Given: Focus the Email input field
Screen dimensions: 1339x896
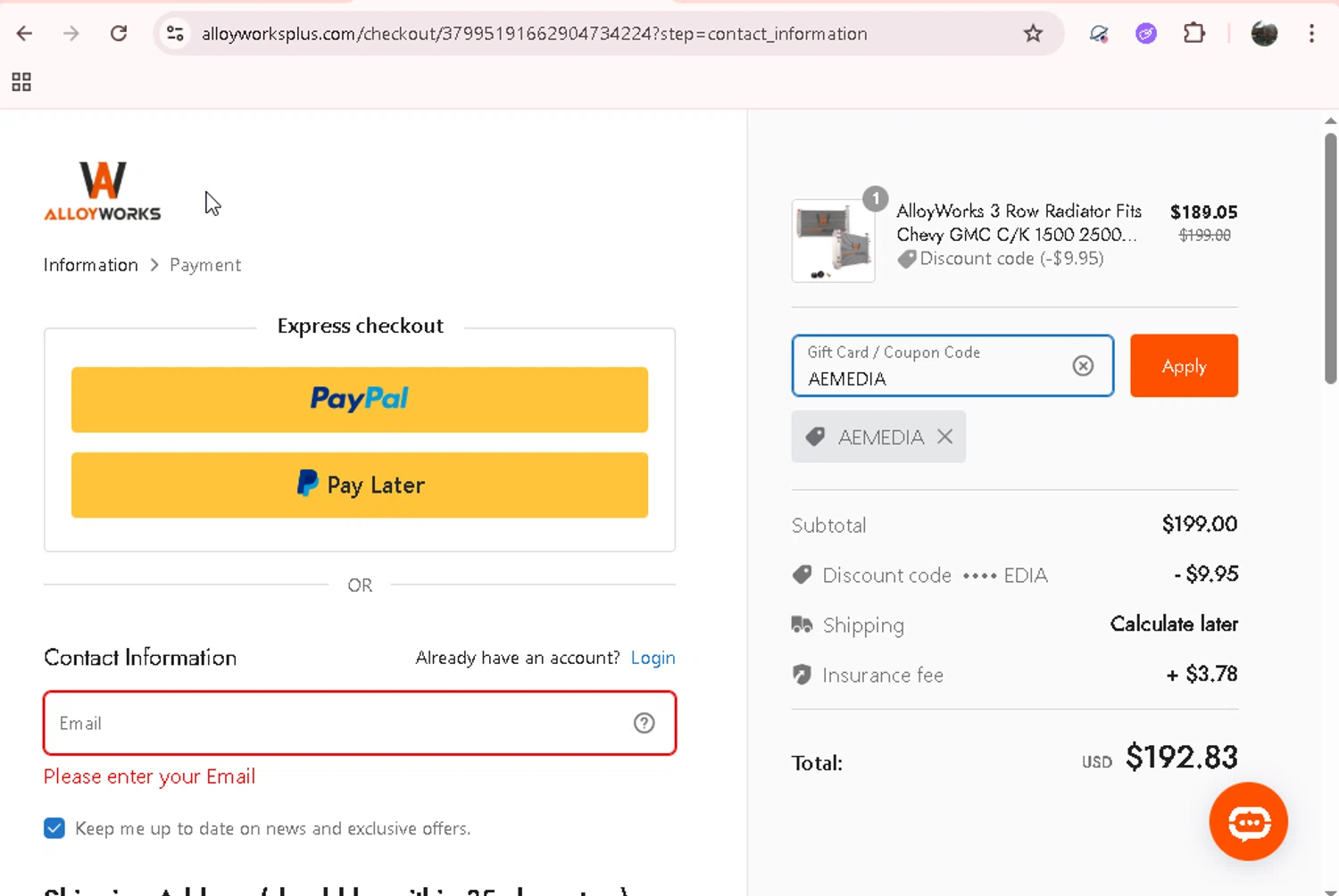Looking at the screenshot, I should (339, 724).
